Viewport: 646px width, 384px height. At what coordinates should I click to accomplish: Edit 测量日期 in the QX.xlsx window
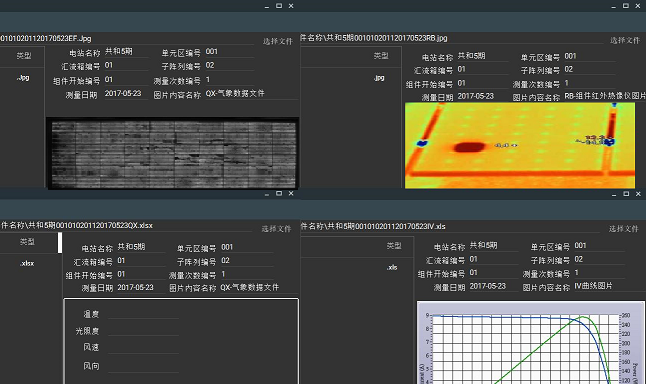coord(141,288)
